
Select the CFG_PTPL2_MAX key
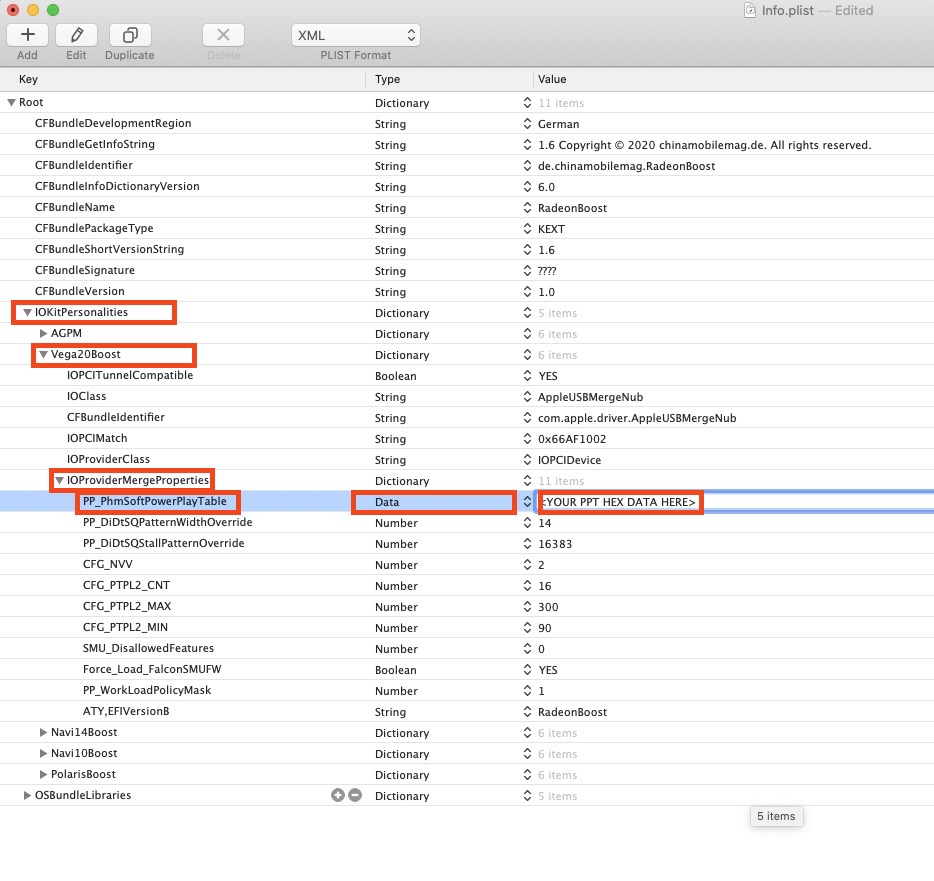(126, 606)
